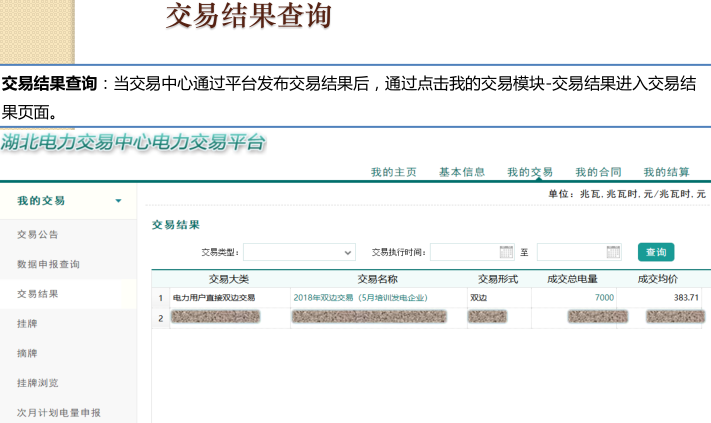The width and height of the screenshot is (711, 423).
Task: Click 摘牌 in the left menu
Action: tap(28, 353)
